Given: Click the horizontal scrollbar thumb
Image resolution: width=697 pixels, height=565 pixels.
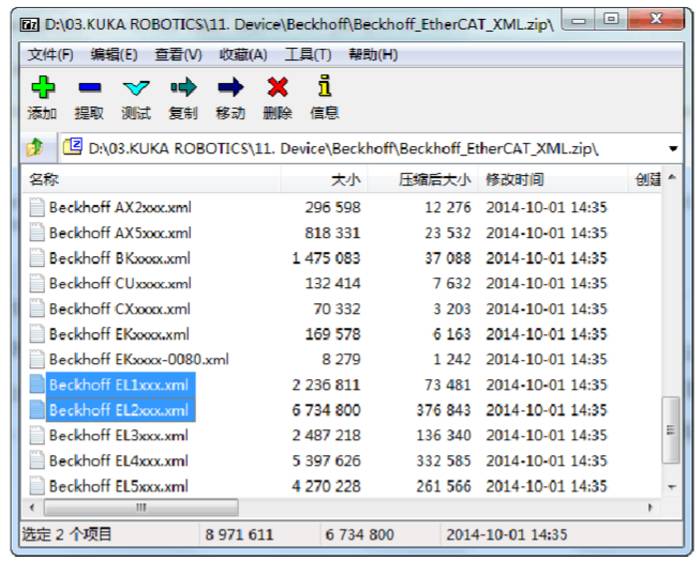Looking at the screenshot, I should [x=141, y=507].
